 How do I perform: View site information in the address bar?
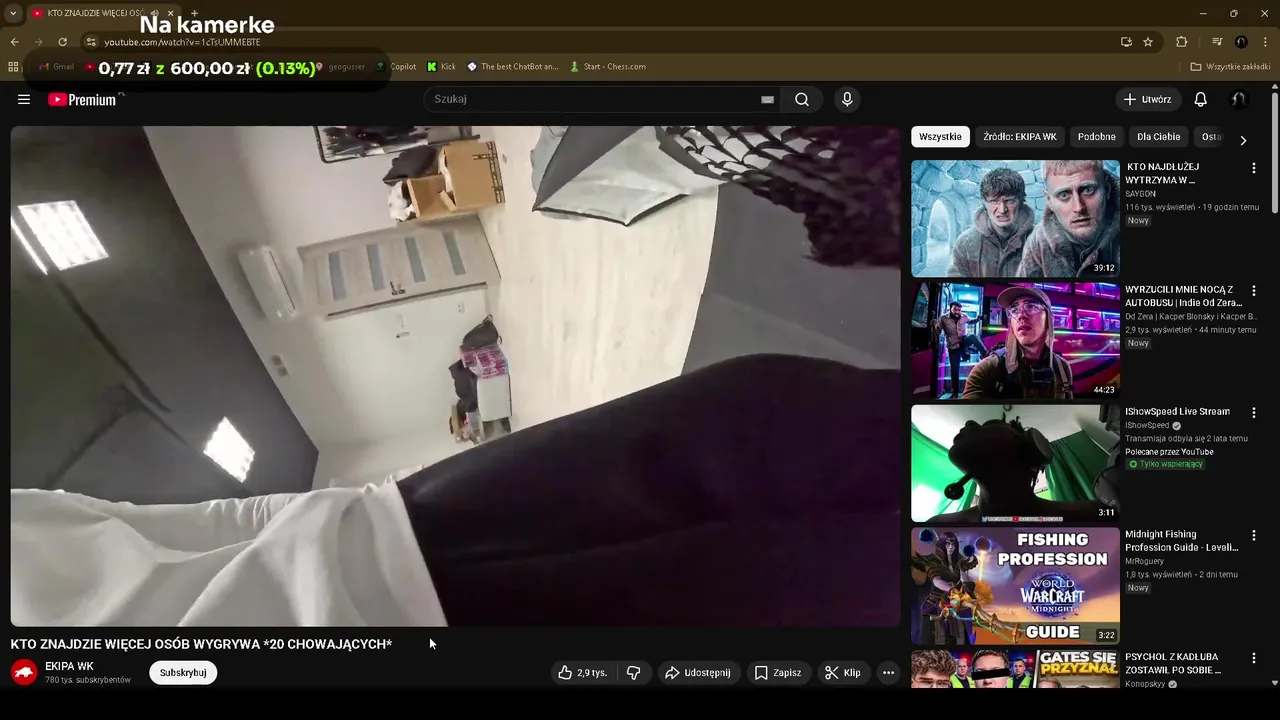click(91, 42)
